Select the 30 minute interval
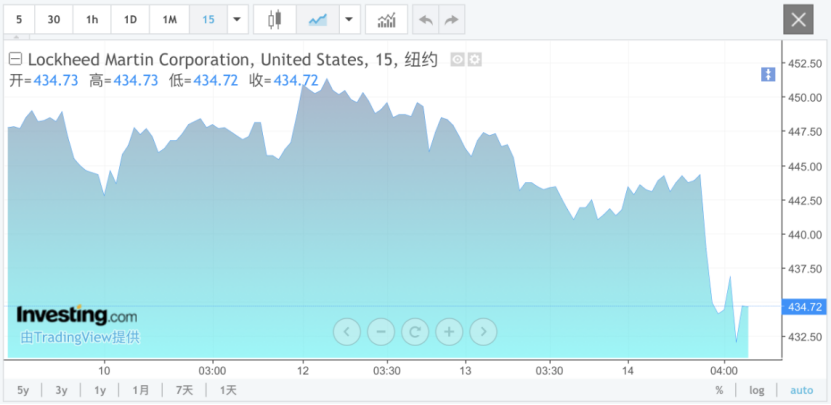Image resolution: width=831 pixels, height=405 pixels. tap(54, 20)
